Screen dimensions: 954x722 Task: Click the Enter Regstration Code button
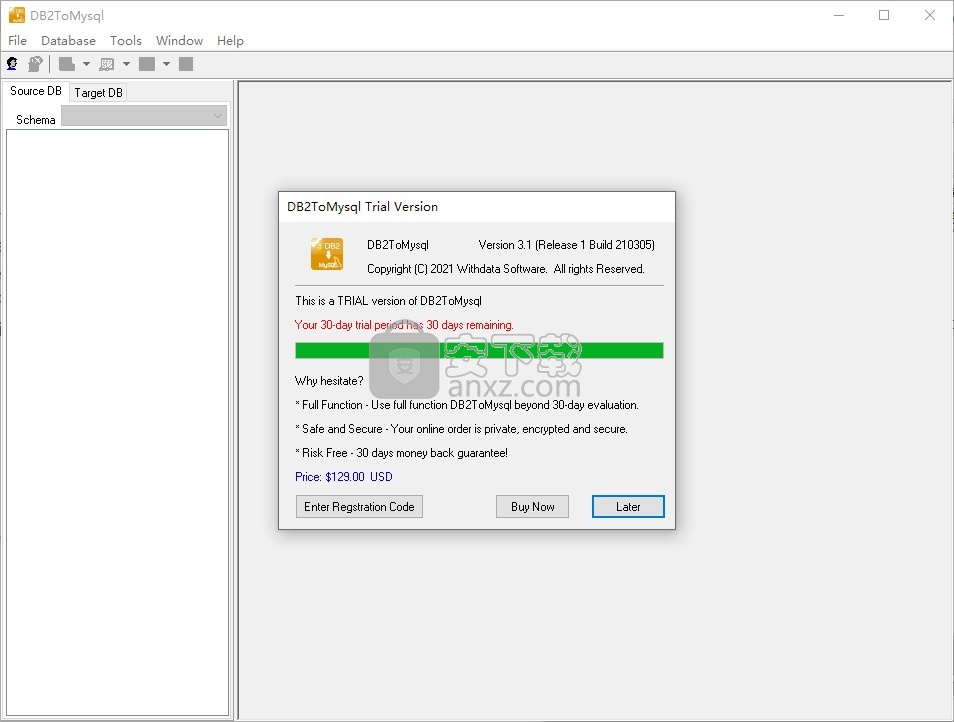(359, 507)
